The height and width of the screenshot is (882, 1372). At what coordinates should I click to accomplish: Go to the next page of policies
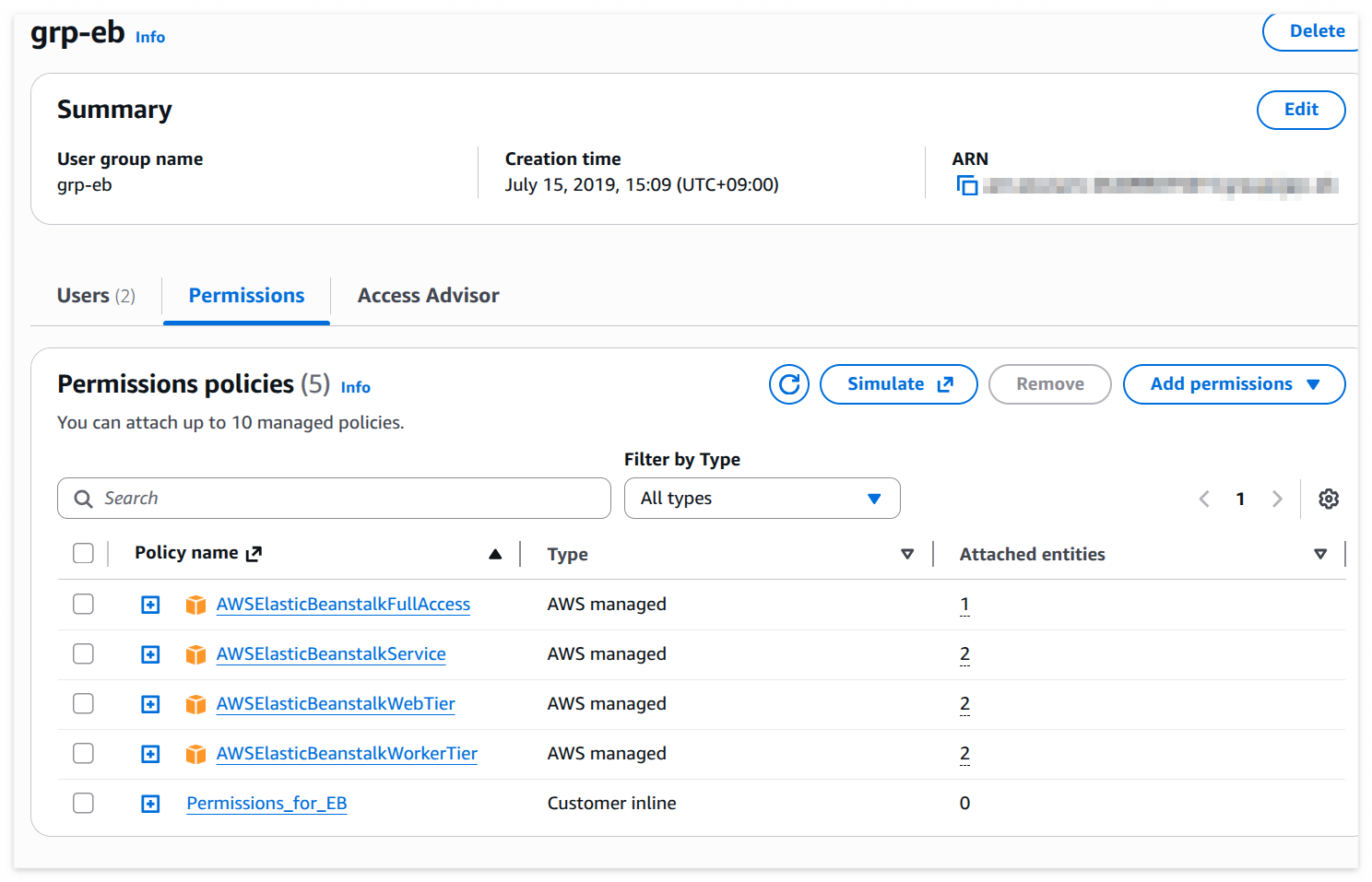point(1277,499)
